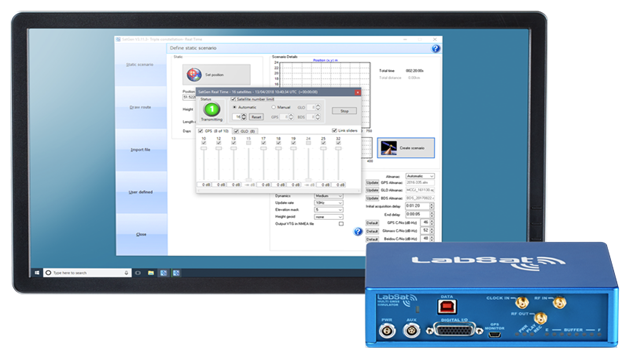Open help via the top-right question mark icon
The image size is (629, 362).
click(x=436, y=49)
